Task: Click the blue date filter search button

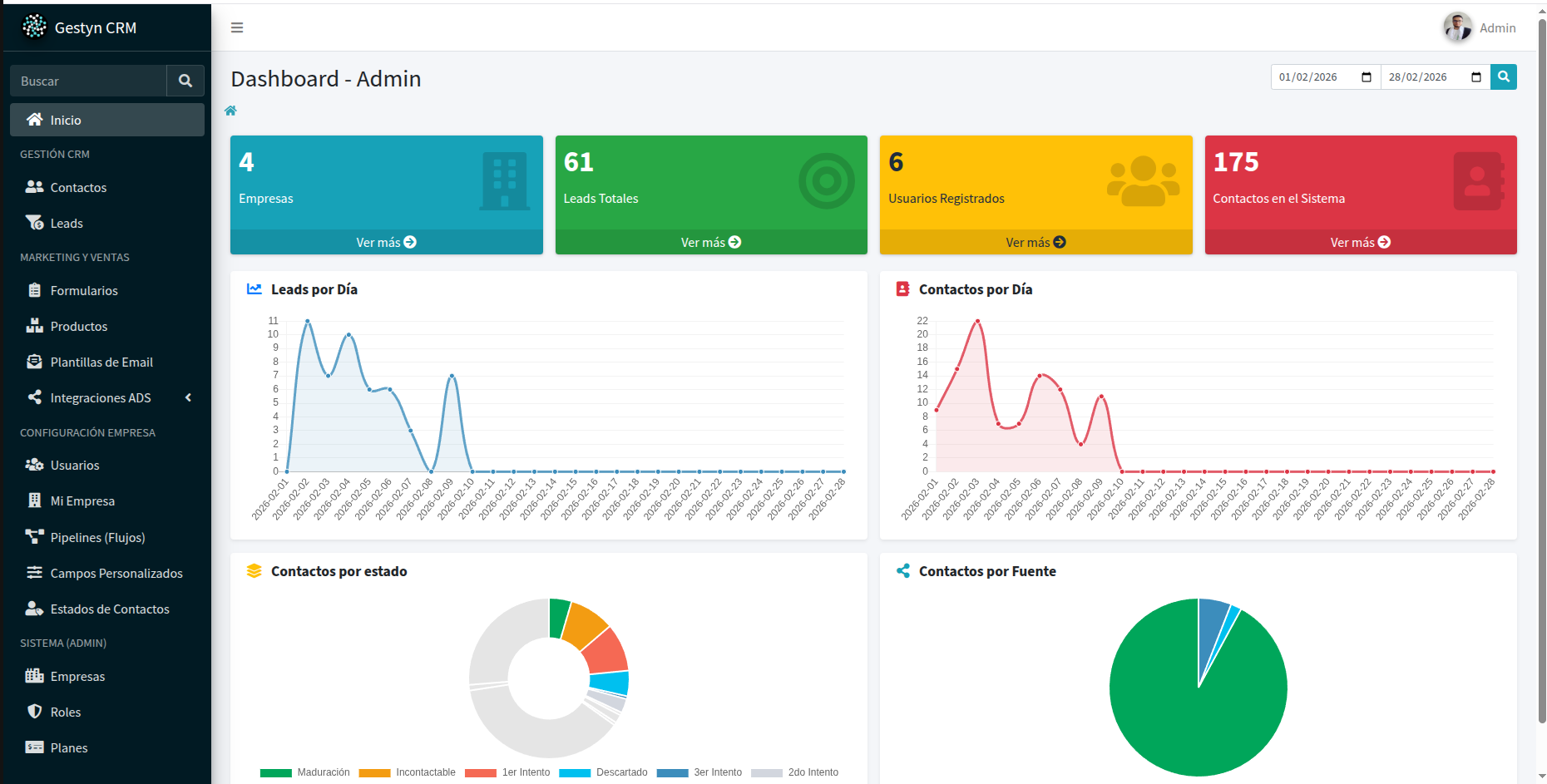Action: (1503, 76)
